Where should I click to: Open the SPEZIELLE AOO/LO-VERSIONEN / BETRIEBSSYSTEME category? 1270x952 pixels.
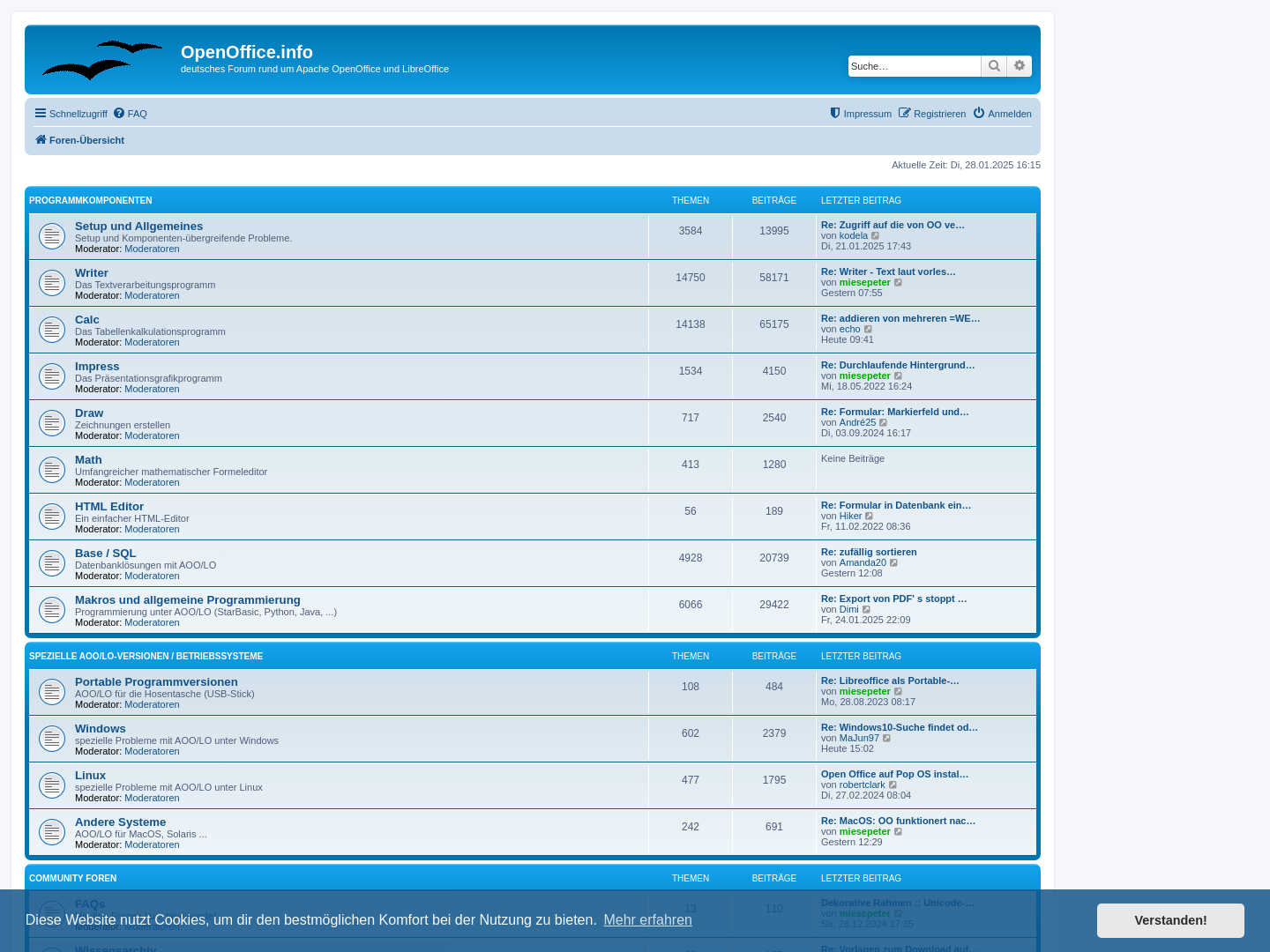coord(146,657)
